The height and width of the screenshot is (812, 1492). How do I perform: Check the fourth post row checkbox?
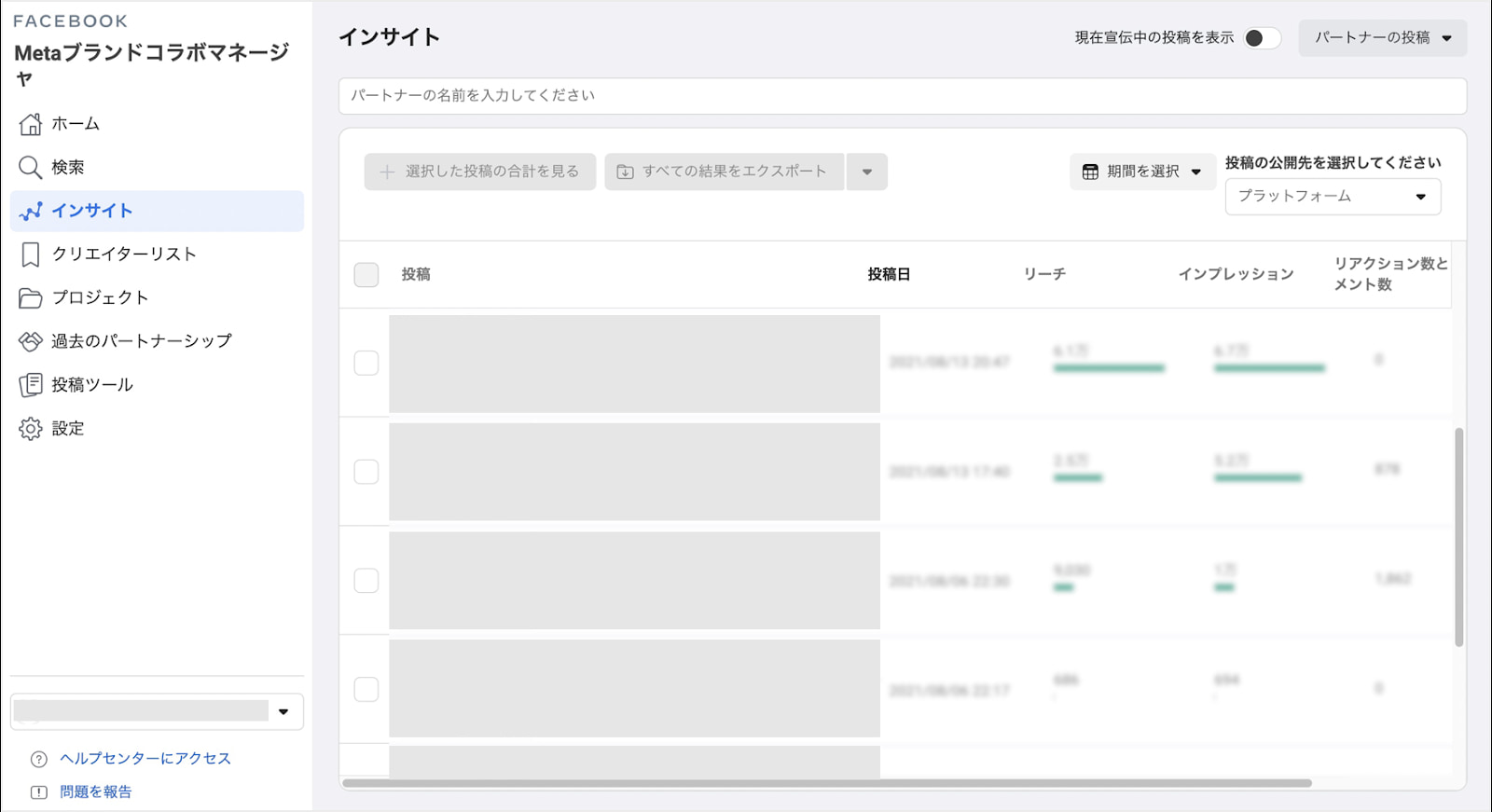point(366,689)
